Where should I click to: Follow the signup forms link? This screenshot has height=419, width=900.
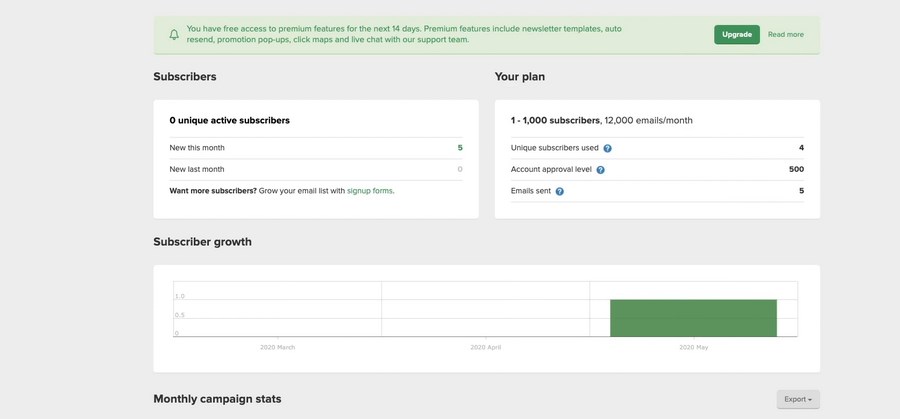click(369, 190)
